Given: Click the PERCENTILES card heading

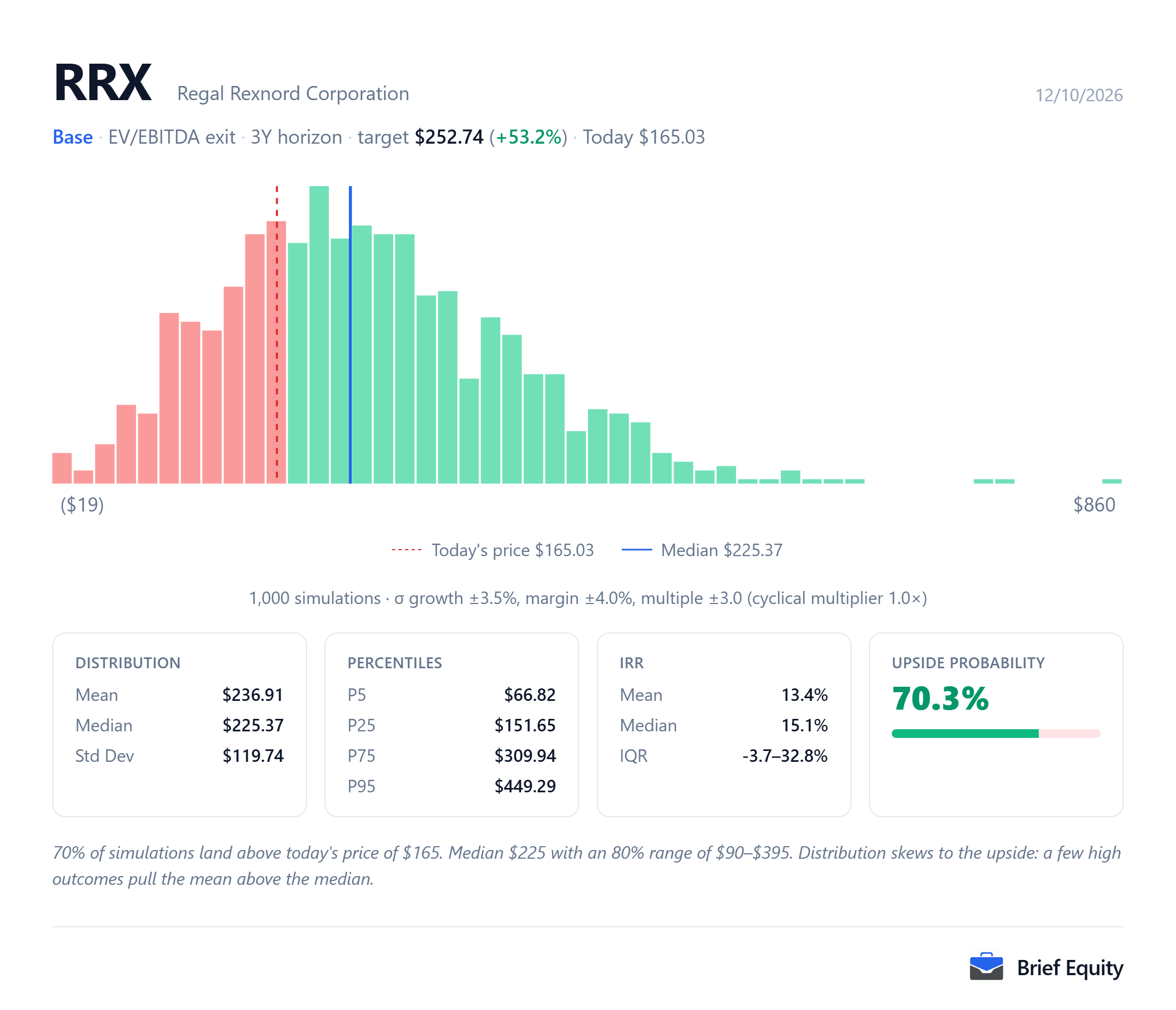Looking at the screenshot, I should tap(395, 663).
